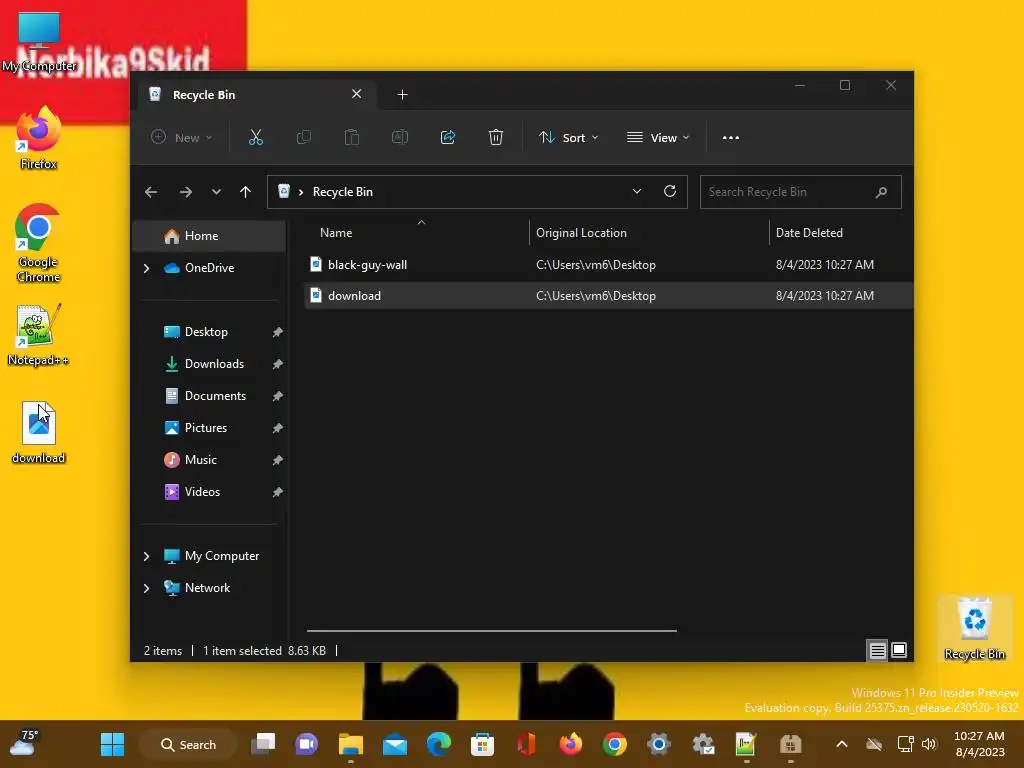Click the Rename icon in toolbar
Viewport: 1024px width, 768px height.
click(x=400, y=138)
